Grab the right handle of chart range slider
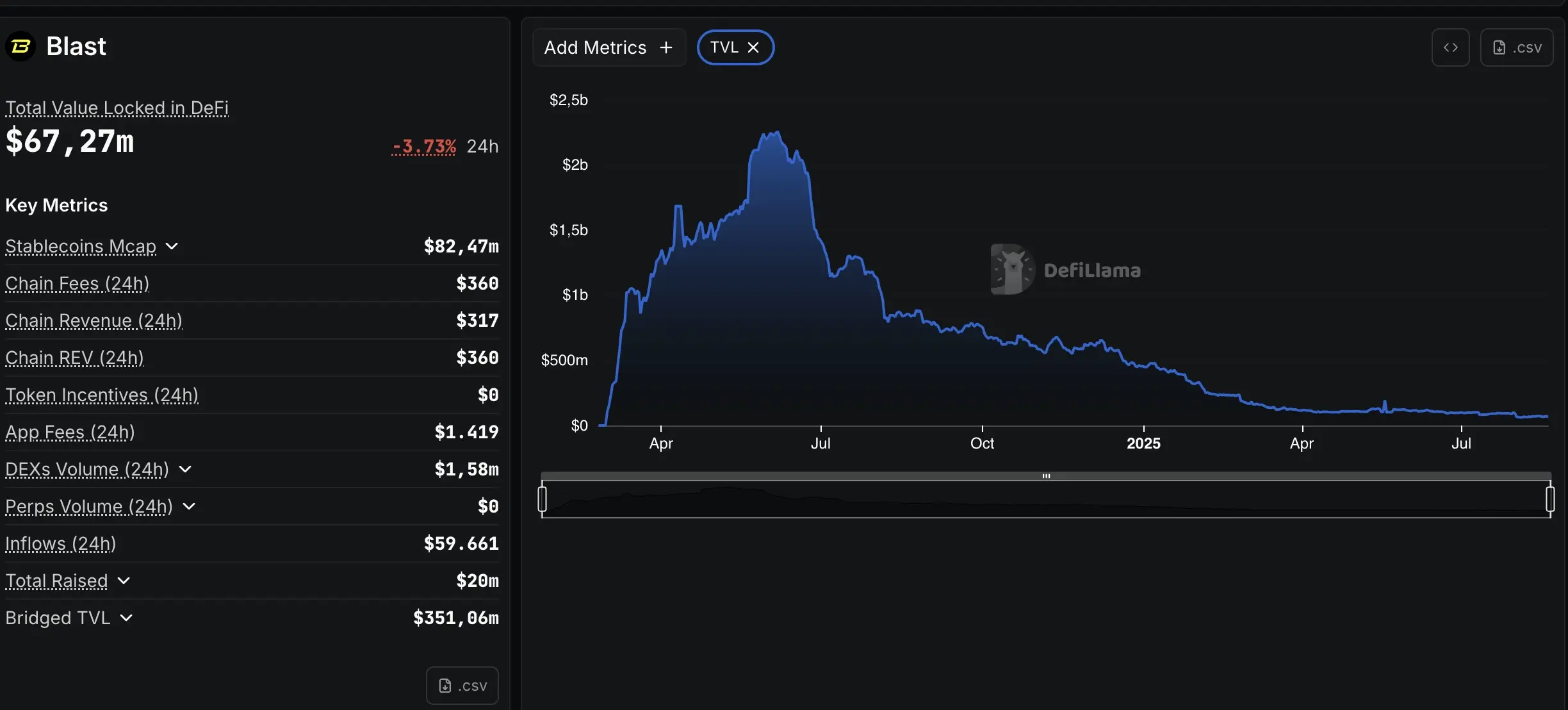This screenshot has width=1568, height=710. (1550, 499)
